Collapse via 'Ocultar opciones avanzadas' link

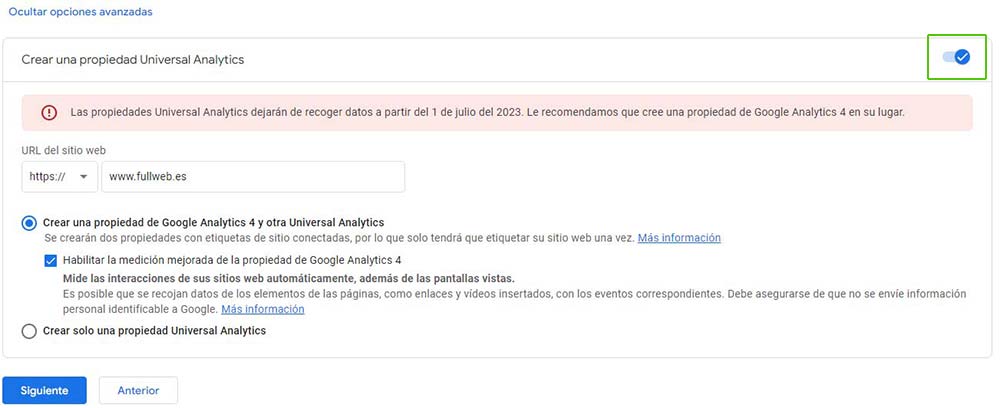[80, 11]
